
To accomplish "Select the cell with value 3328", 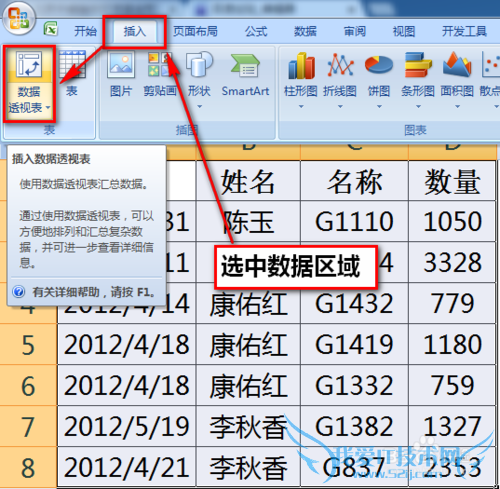I will tap(452, 262).
